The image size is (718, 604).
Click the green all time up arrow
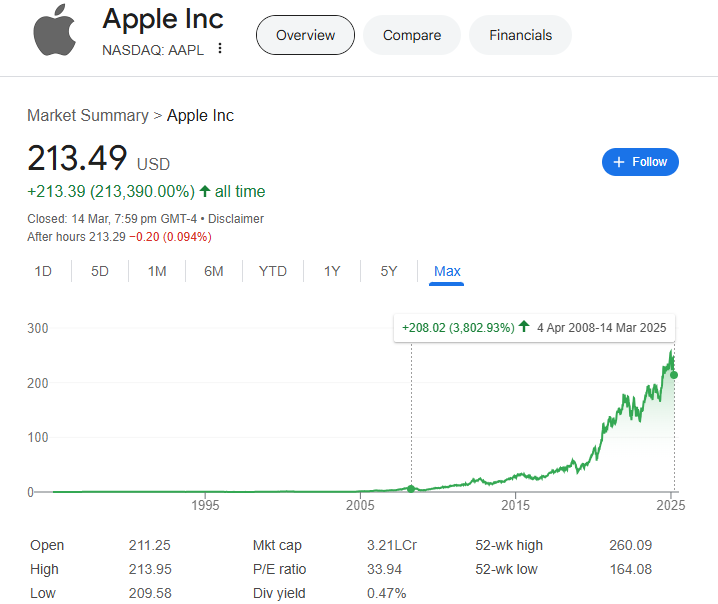coord(205,191)
